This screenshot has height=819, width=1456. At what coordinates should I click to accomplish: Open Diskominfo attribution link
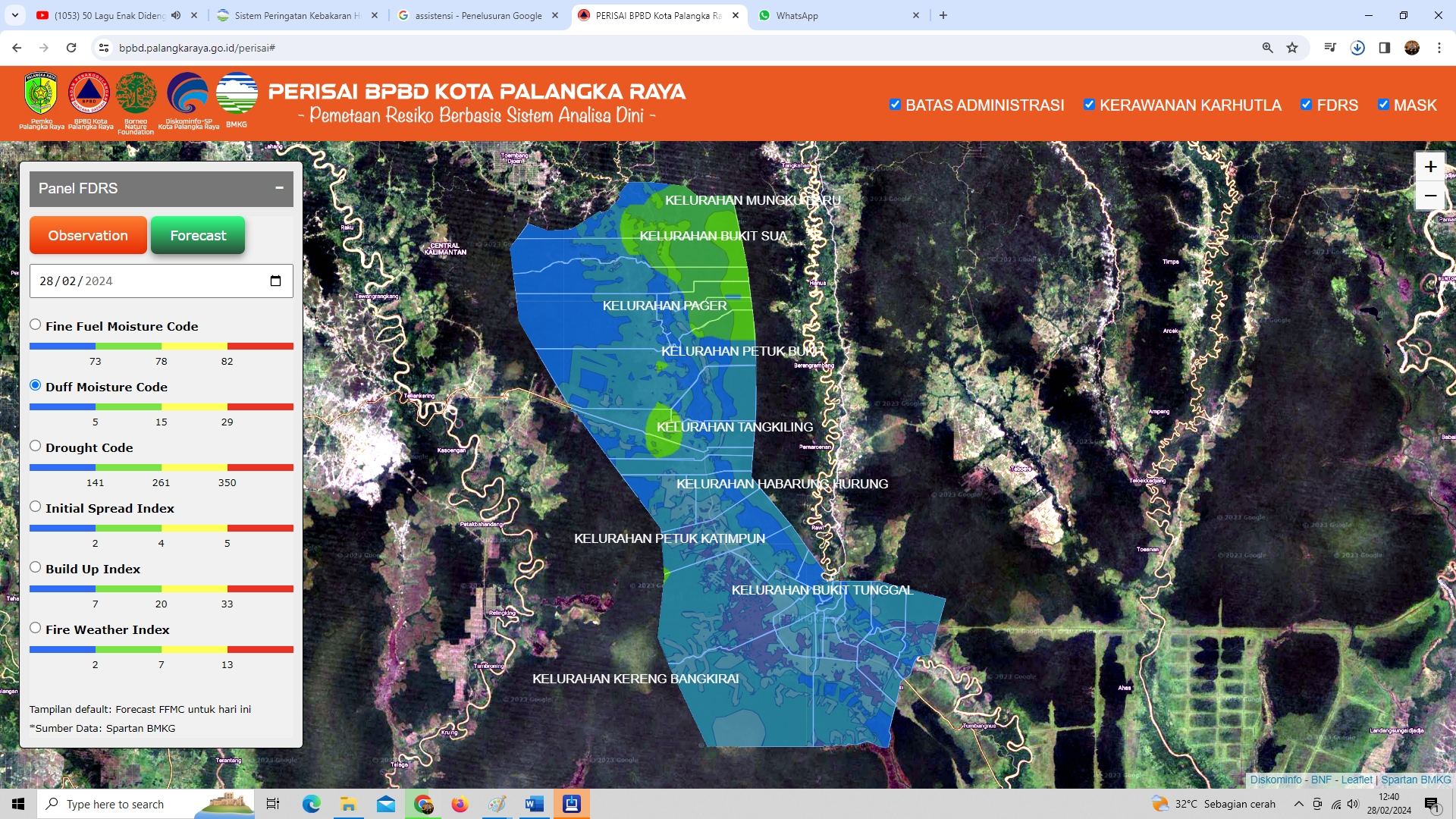coord(1276,780)
